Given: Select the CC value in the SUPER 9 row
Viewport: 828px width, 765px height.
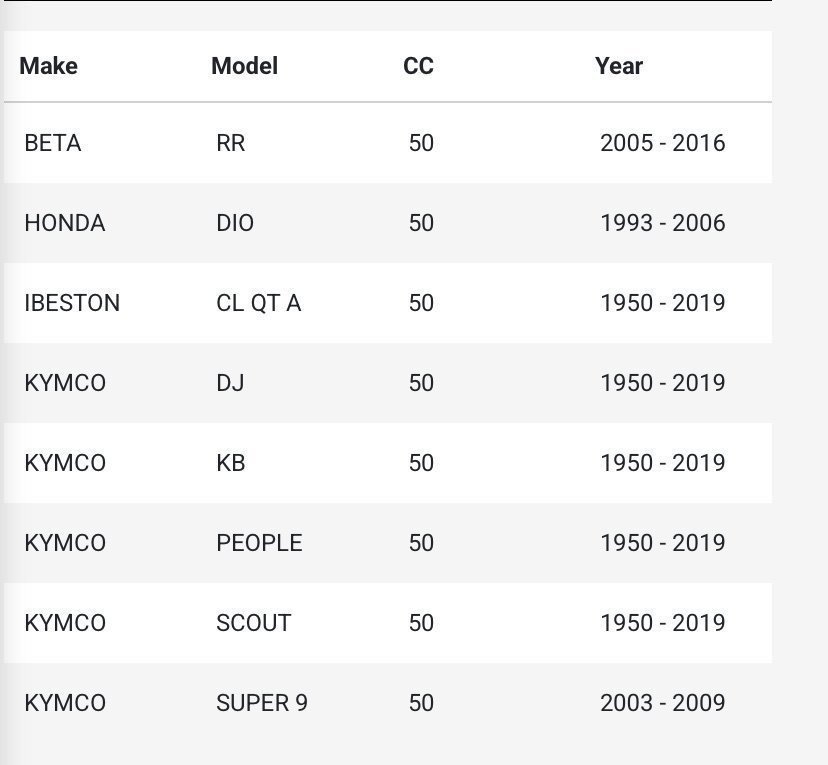Looking at the screenshot, I should point(421,703).
